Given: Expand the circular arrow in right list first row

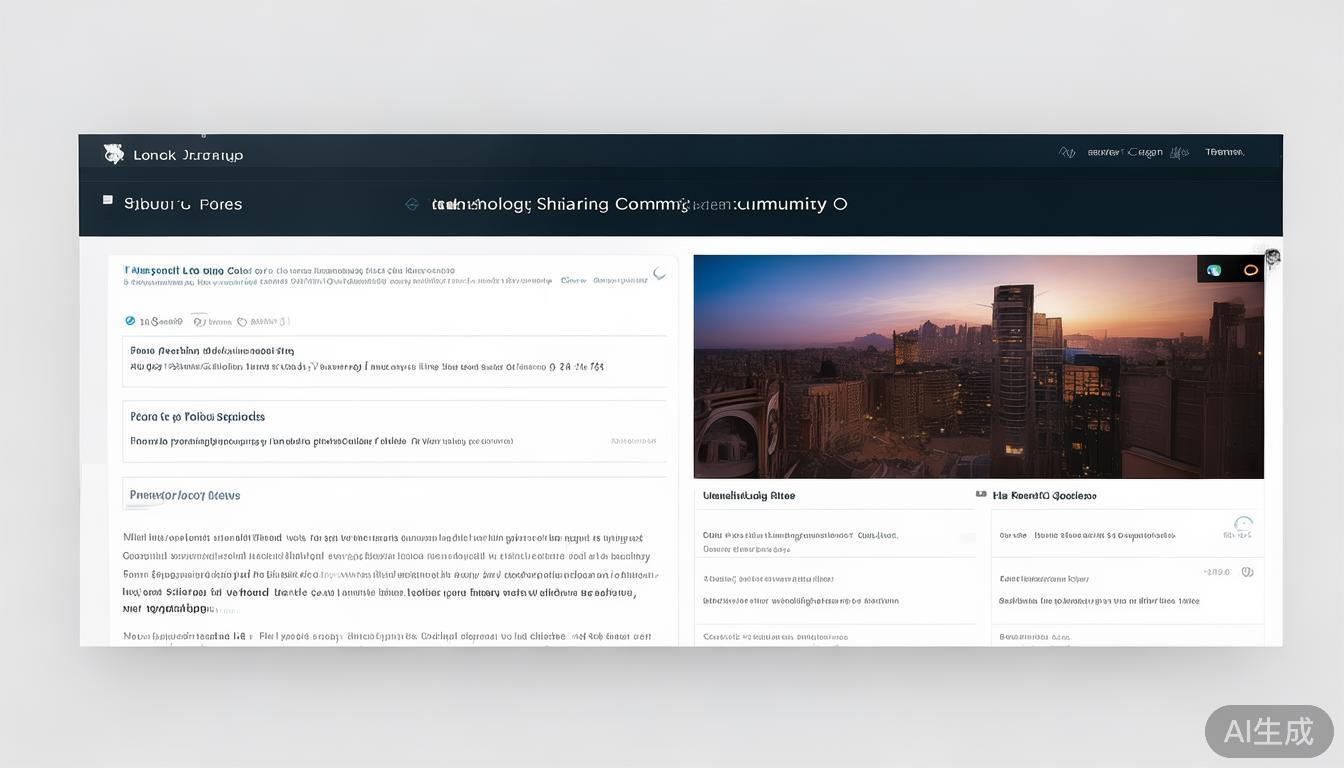Looking at the screenshot, I should 1243,524.
